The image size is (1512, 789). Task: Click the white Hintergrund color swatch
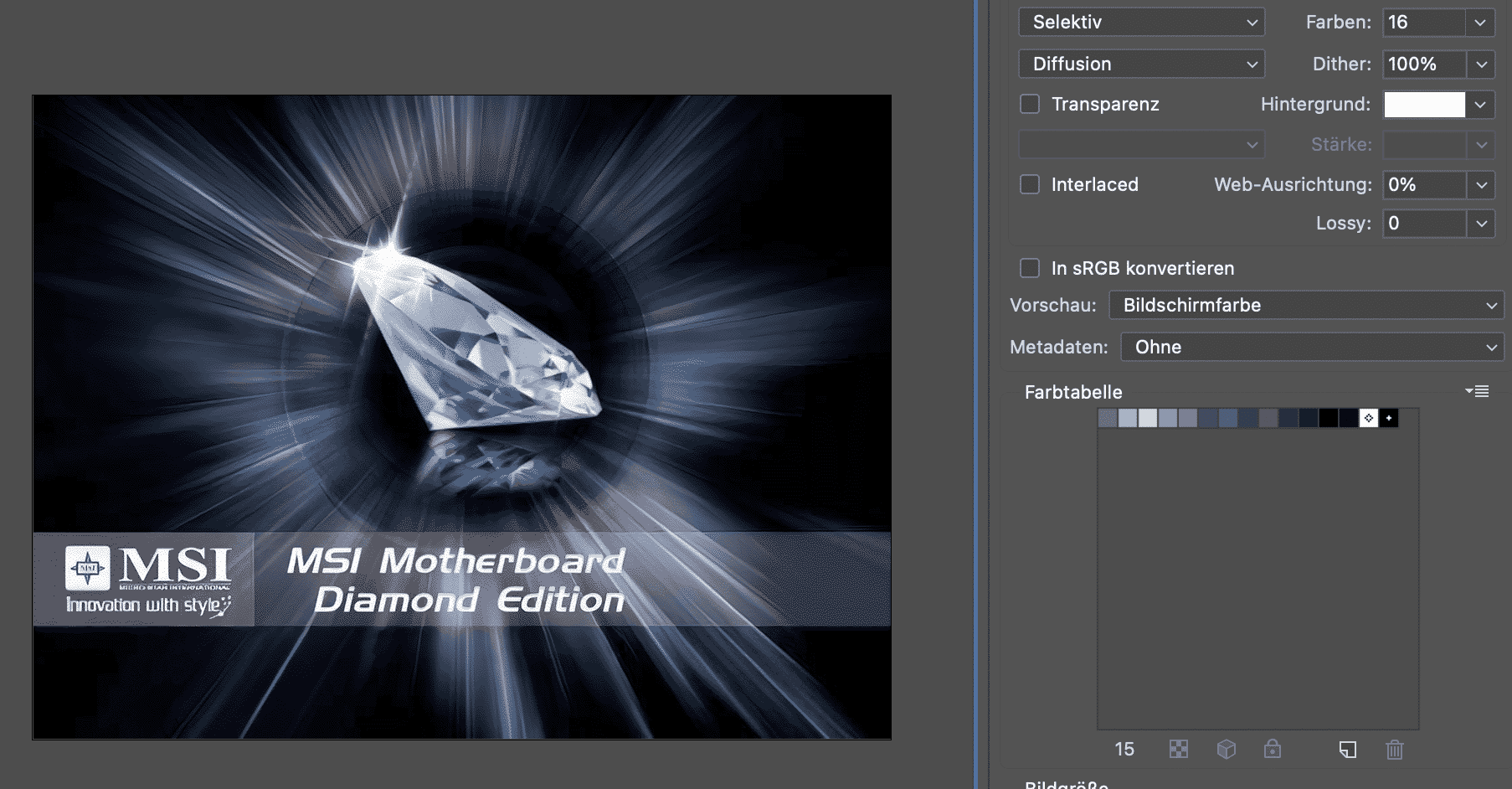(1424, 104)
